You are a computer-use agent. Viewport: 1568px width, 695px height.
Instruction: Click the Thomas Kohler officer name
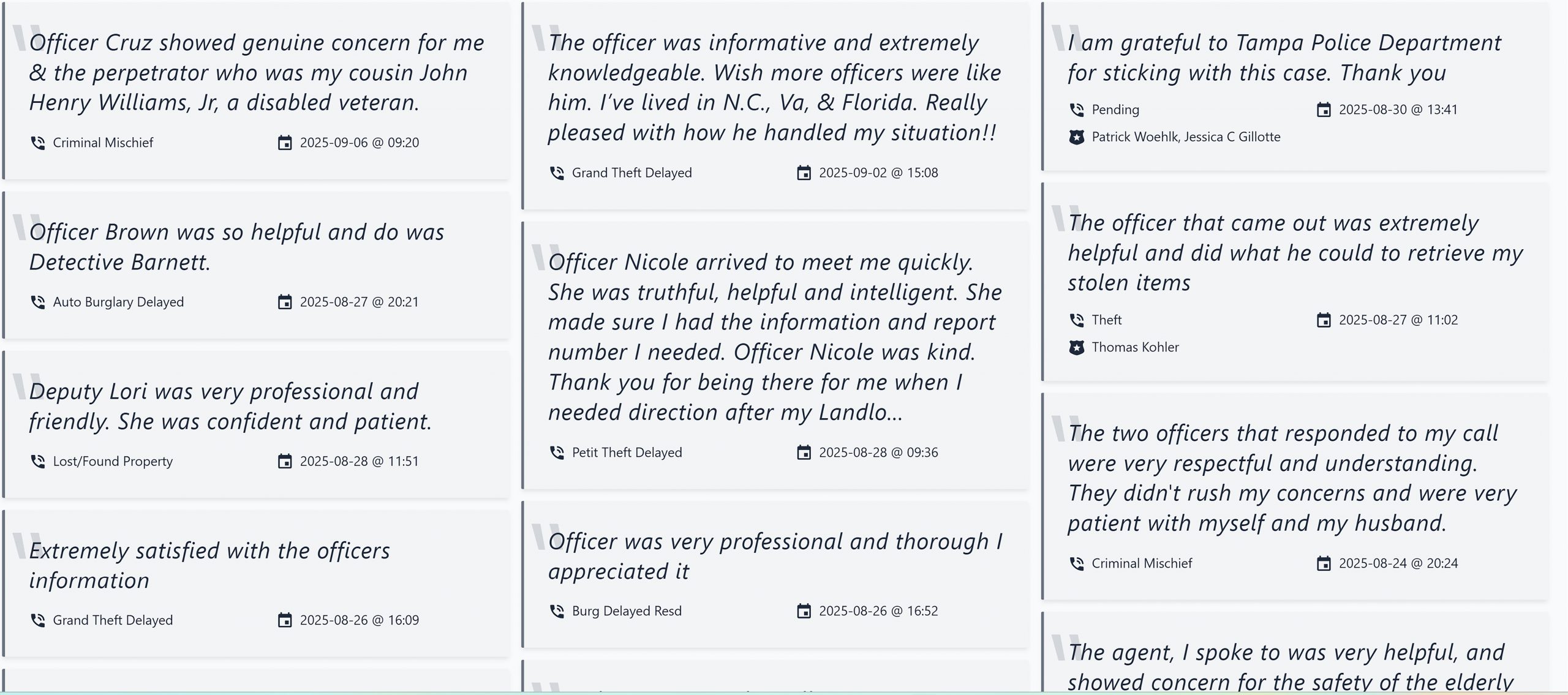tap(1135, 347)
